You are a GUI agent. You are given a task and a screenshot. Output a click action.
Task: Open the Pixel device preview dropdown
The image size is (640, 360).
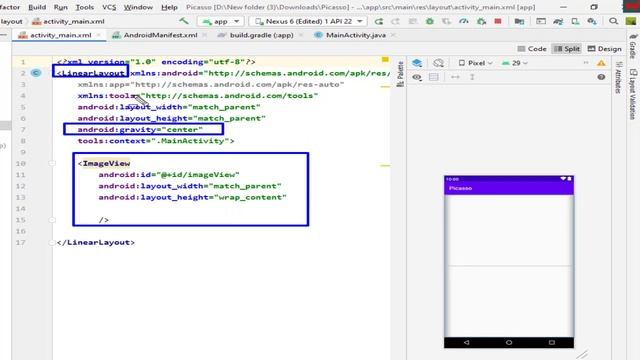pyautogui.click(x=476, y=63)
